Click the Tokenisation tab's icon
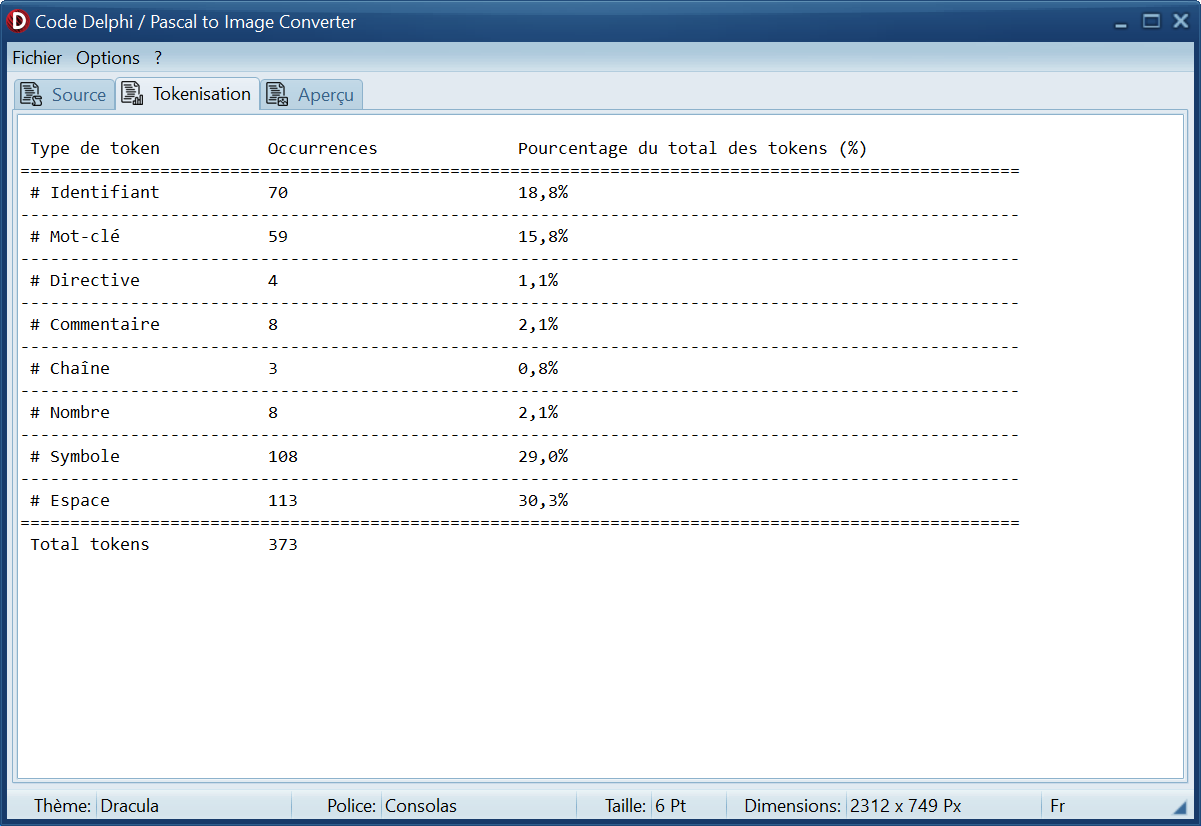This screenshot has height=826, width=1201. (x=132, y=94)
